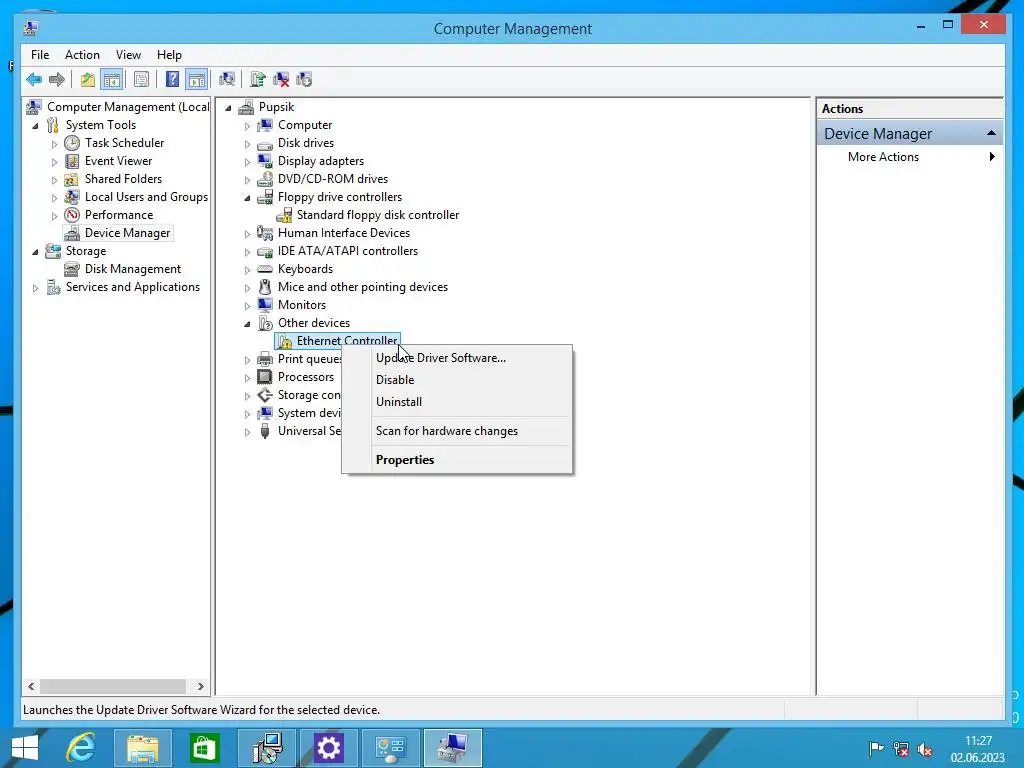This screenshot has height=768, width=1024.
Task: Open Windows Store from taskbar
Action: pos(204,748)
